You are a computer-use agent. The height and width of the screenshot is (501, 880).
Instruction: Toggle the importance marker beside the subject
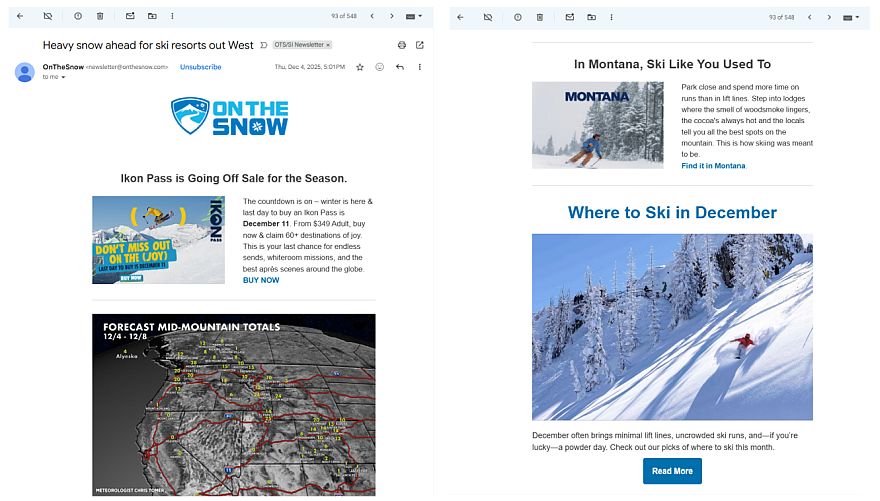[263, 45]
